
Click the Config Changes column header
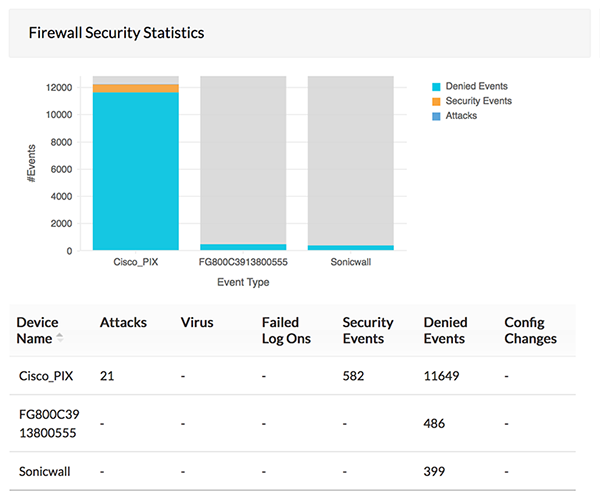point(530,330)
